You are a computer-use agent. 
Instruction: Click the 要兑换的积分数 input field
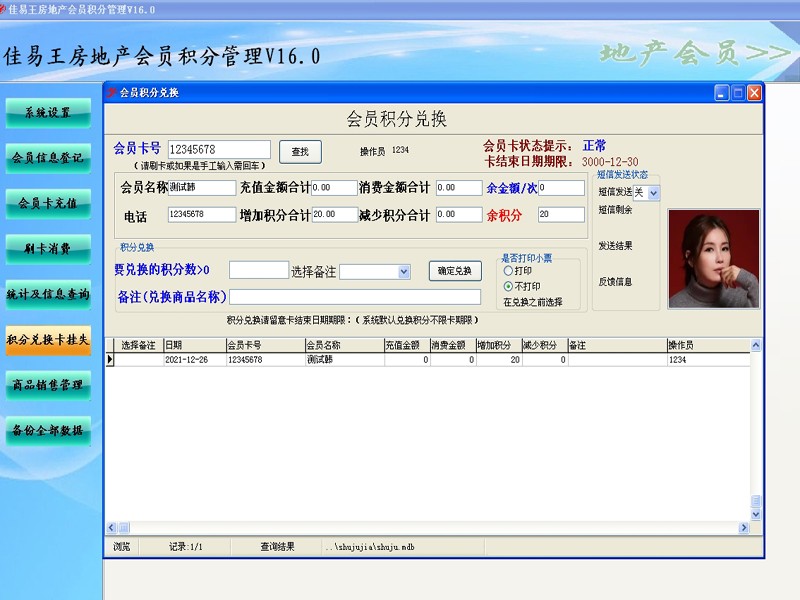coord(259,270)
